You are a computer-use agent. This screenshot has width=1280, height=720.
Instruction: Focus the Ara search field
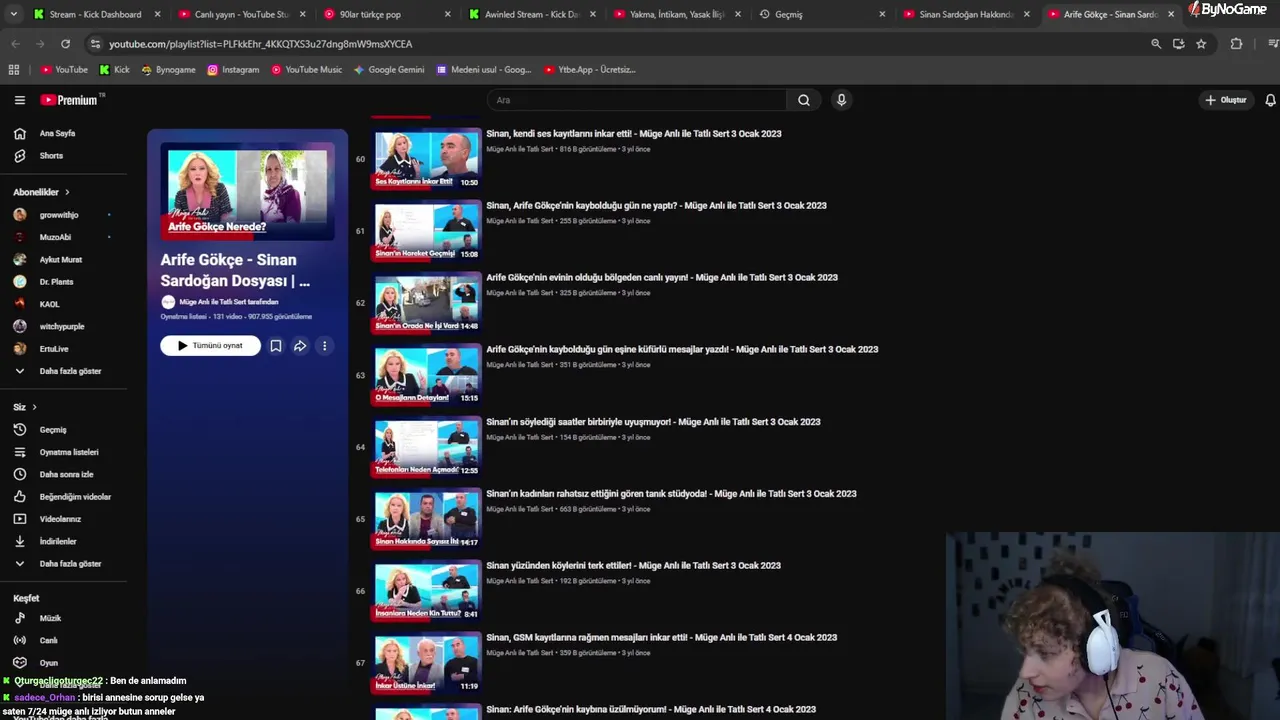(637, 100)
